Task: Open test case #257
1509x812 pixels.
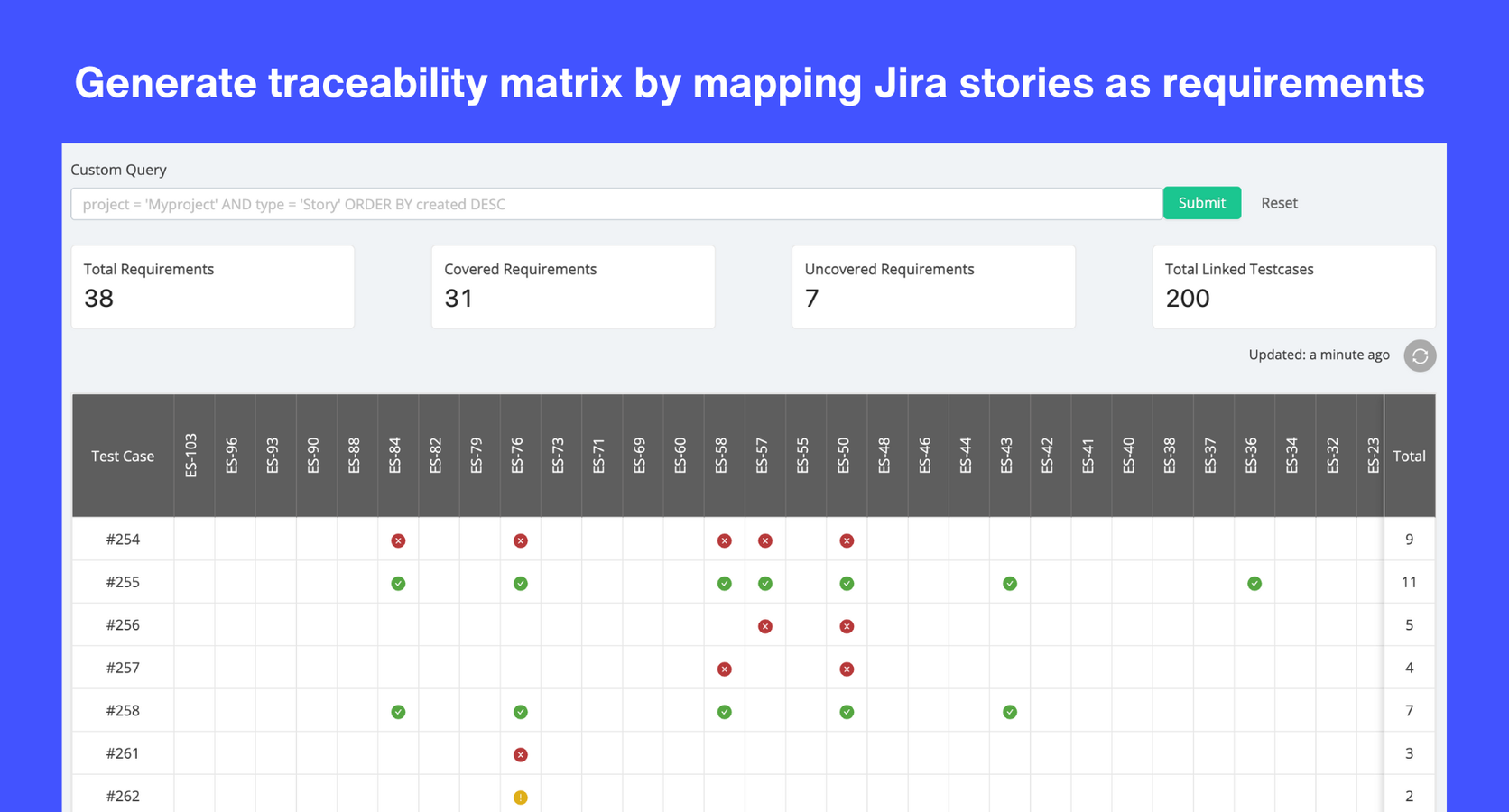Action: point(123,668)
